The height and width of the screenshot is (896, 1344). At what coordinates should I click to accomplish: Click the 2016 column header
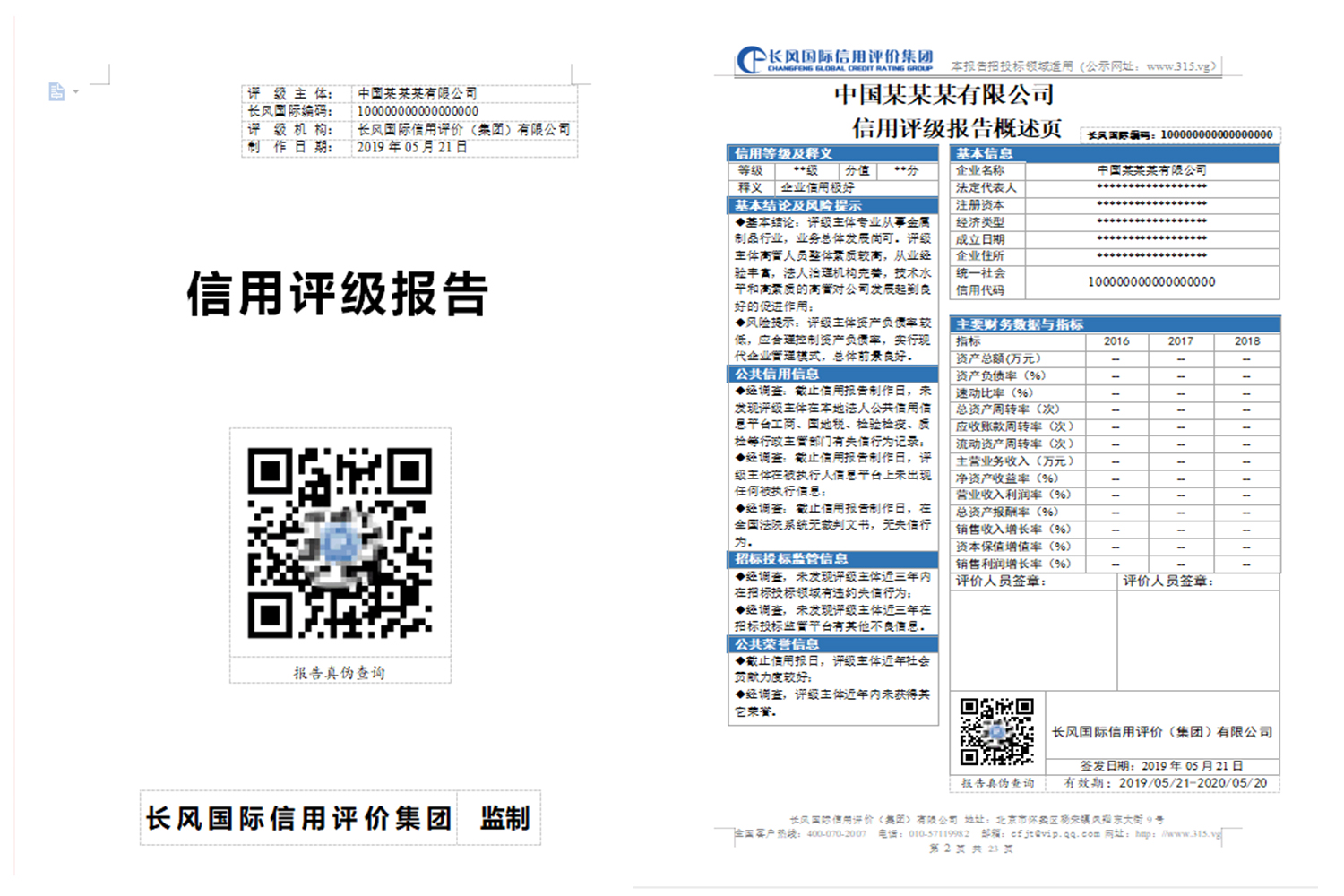click(x=1116, y=341)
